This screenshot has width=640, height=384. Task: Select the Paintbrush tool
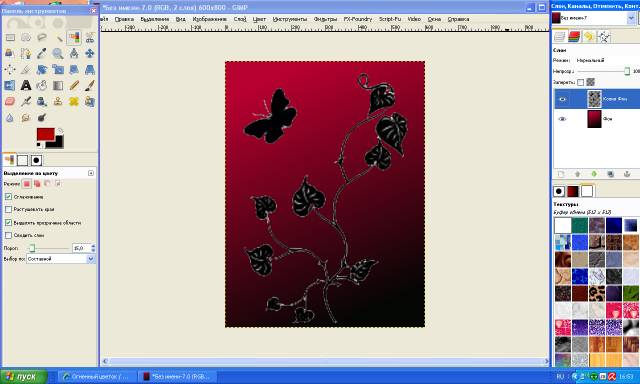pos(90,85)
